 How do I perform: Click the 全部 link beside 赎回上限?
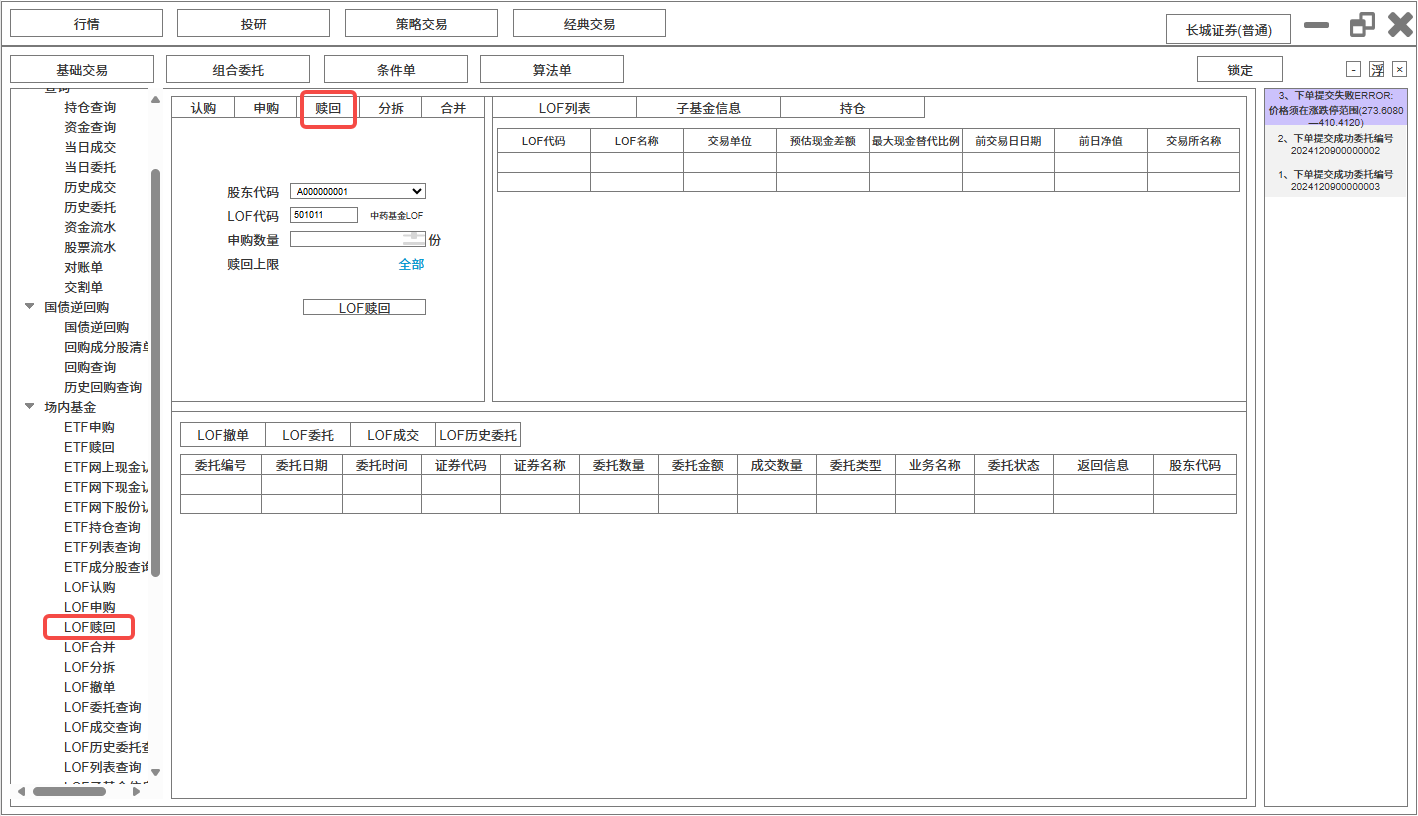[x=411, y=264]
